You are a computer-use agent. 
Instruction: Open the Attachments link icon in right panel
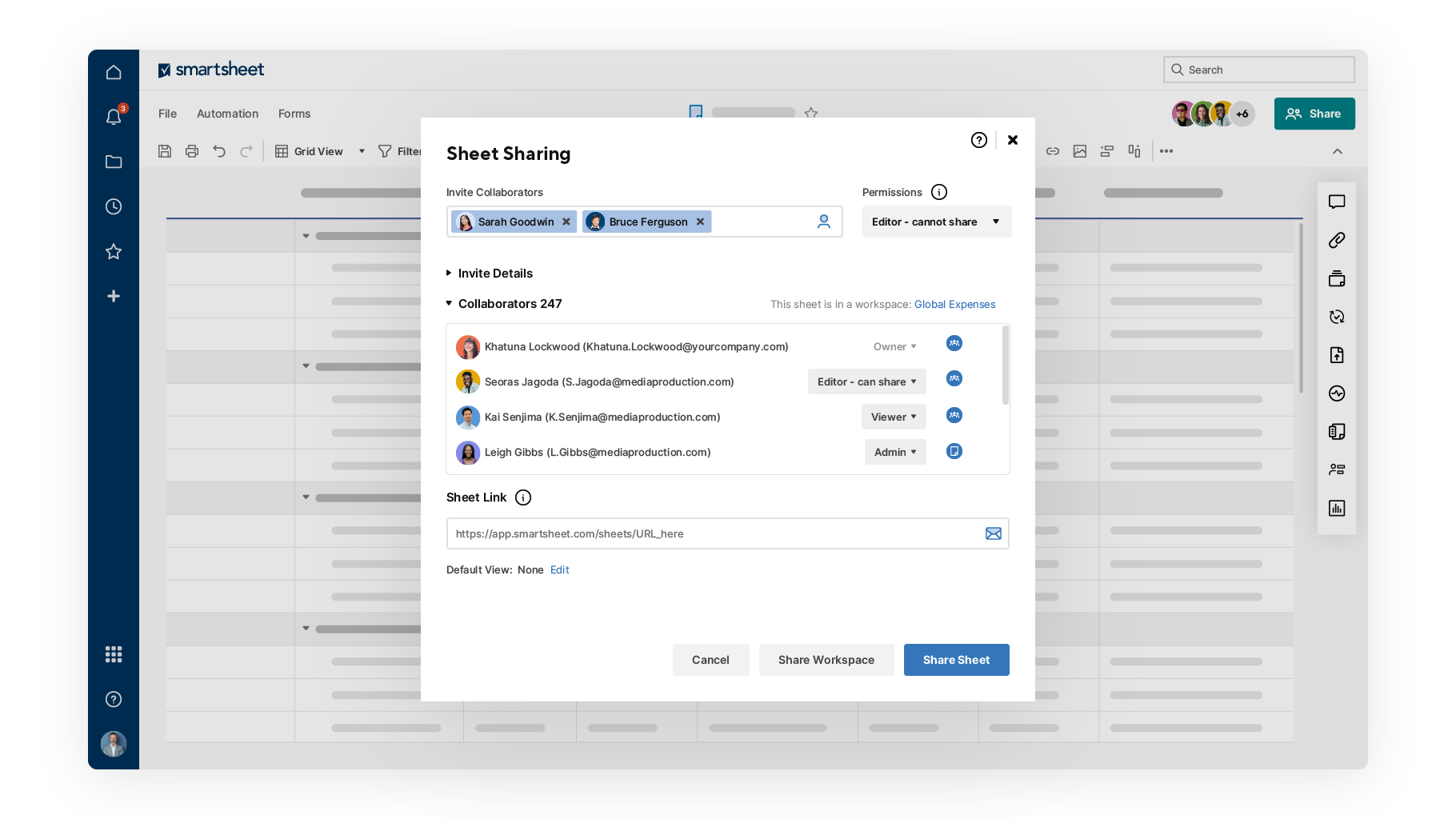click(1336, 240)
